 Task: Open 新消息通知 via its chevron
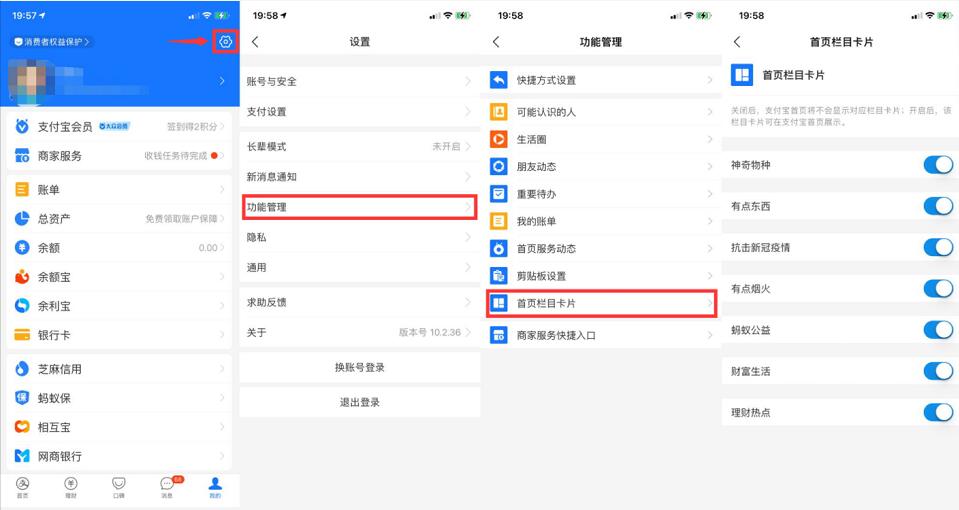[x=468, y=177]
